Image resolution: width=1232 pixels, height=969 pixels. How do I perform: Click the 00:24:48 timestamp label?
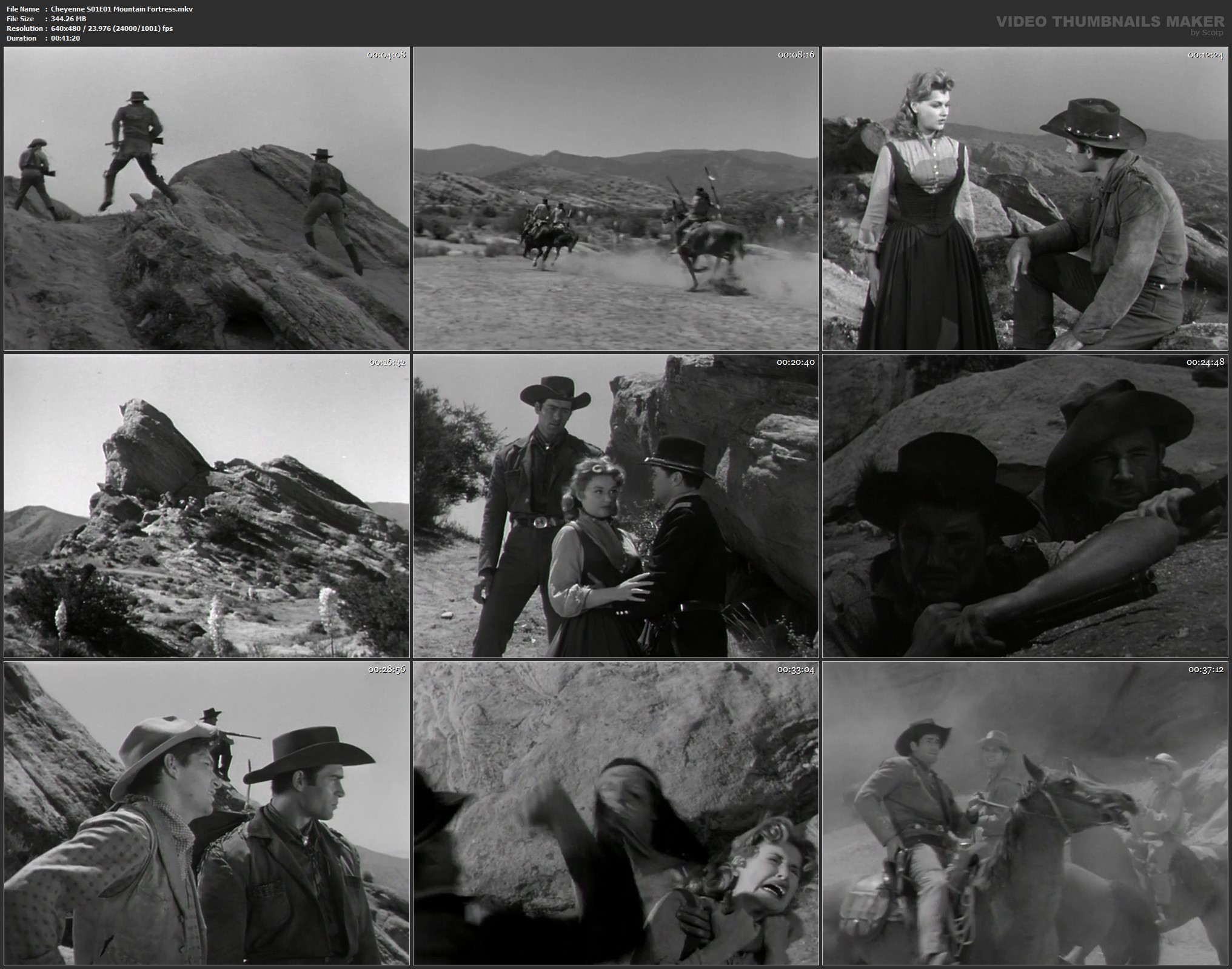click(x=1205, y=362)
